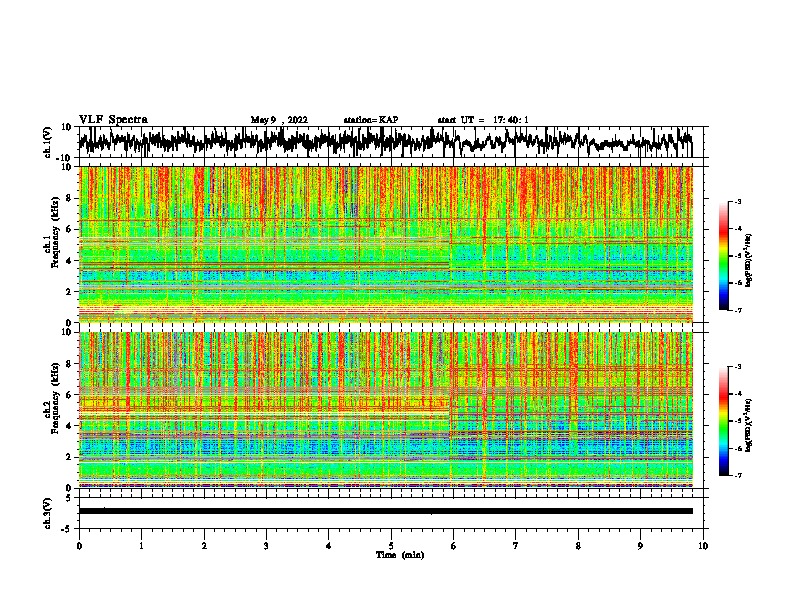
Task: Click inside the ch.2 spectrogram panel
Action: pyautogui.click(x=385, y=410)
